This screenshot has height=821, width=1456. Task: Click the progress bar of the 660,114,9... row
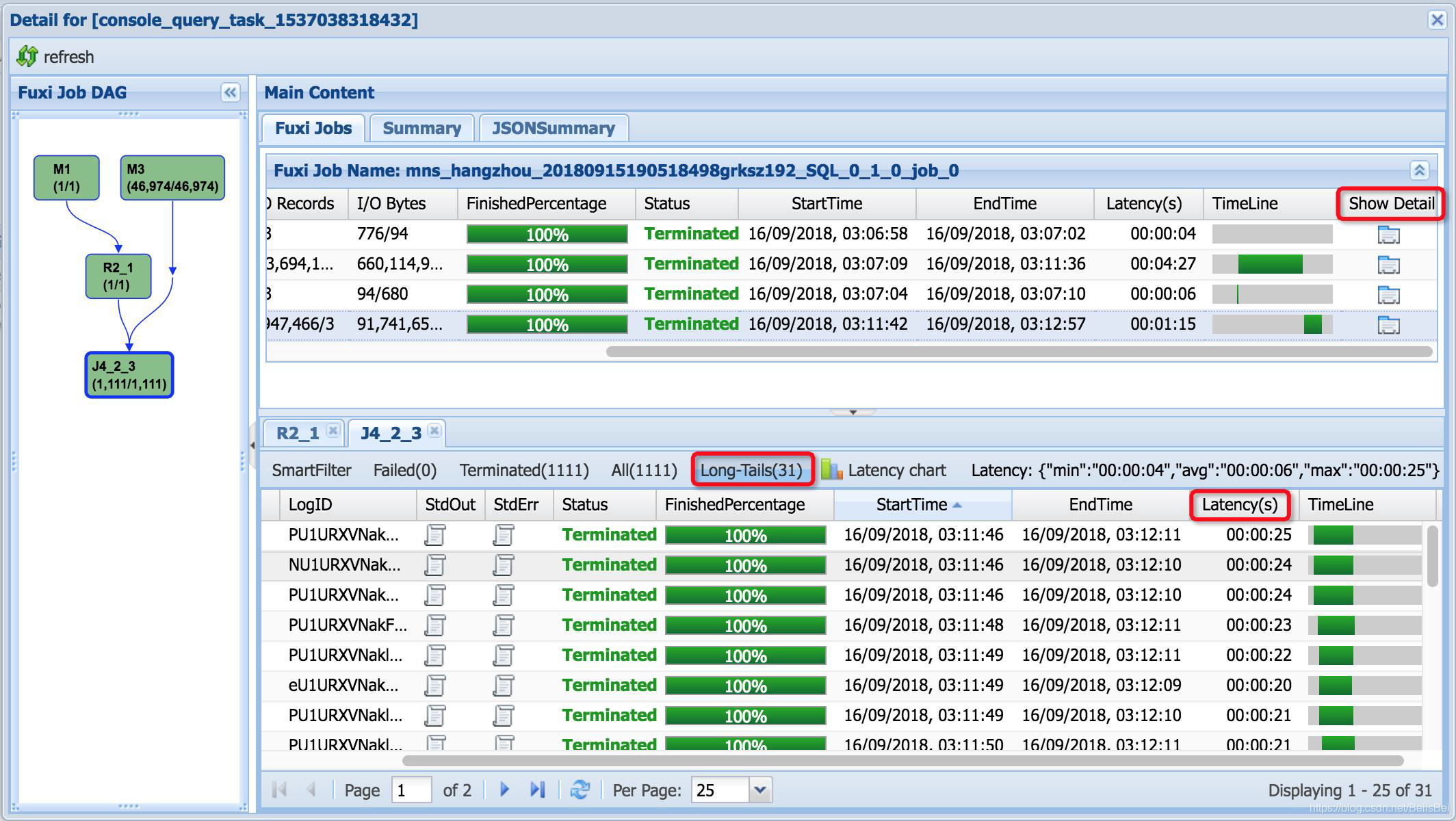coord(547,264)
